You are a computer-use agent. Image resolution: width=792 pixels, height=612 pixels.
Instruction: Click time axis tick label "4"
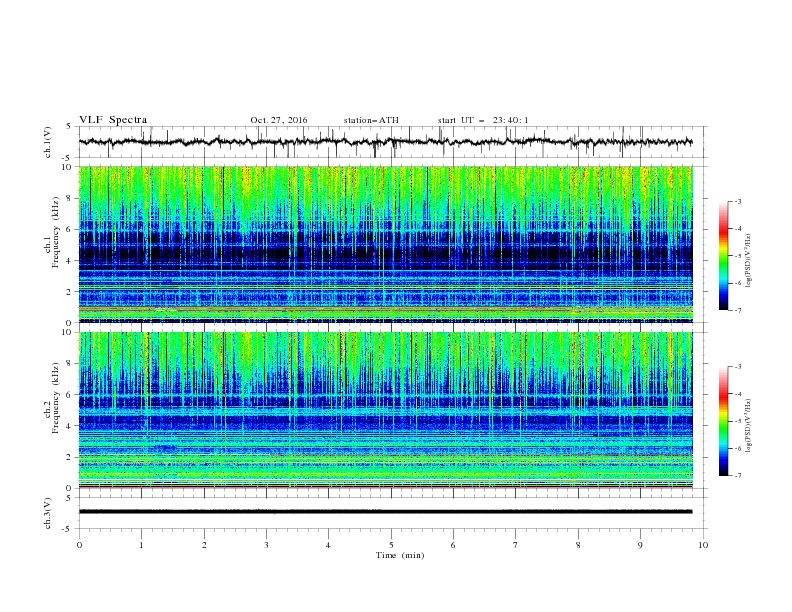pos(328,545)
